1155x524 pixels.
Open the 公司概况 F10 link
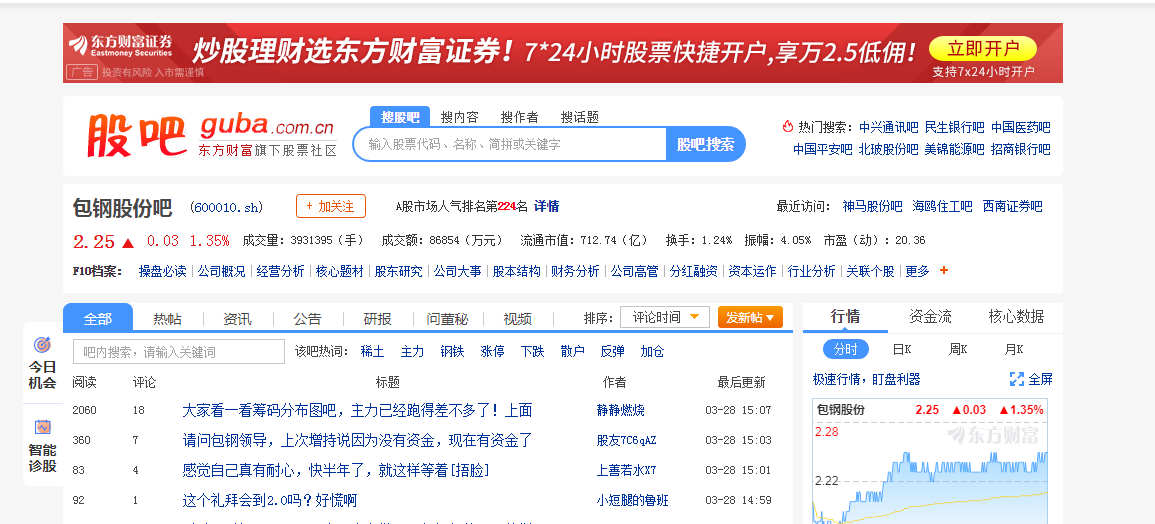pos(222,271)
